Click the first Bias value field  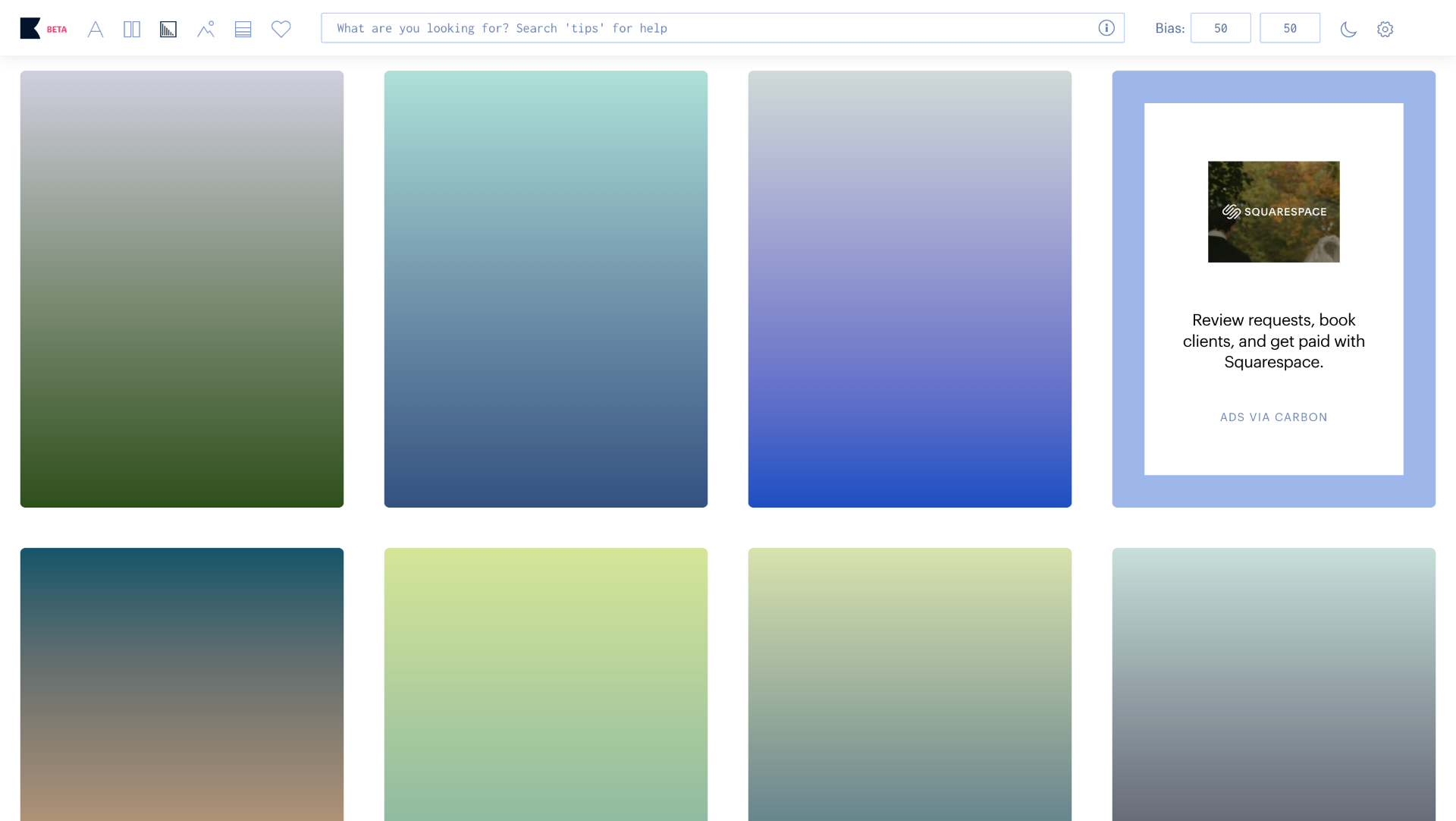(1220, 28)
